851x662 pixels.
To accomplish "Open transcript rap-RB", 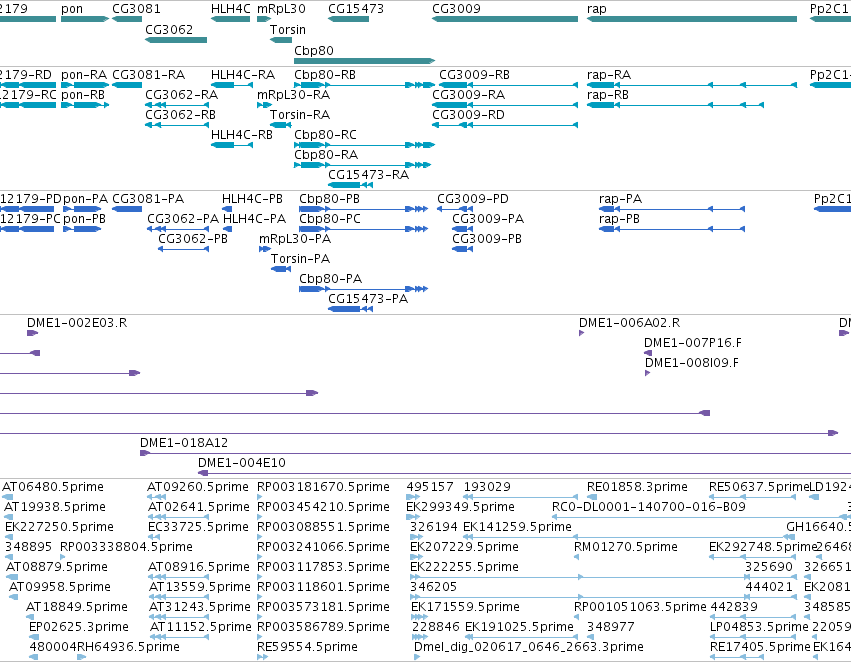I will coord(607,95).
